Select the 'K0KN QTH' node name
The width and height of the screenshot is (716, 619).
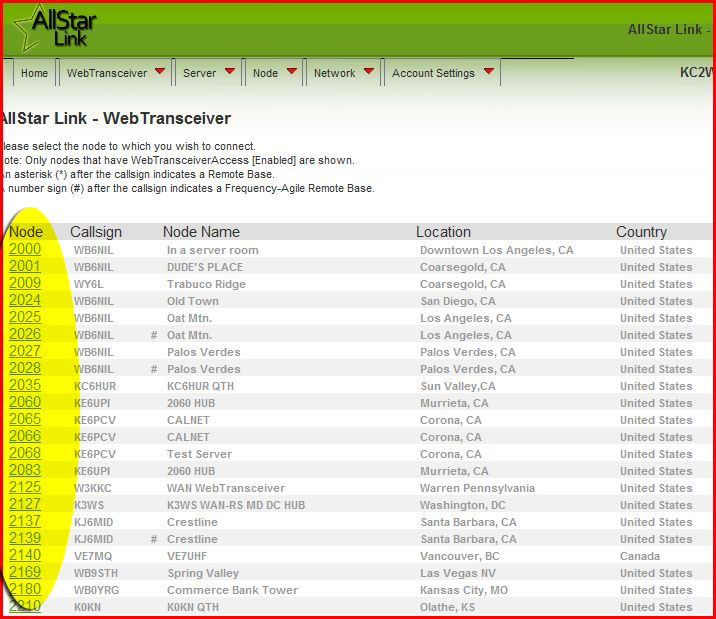click(x=193, y=607)
